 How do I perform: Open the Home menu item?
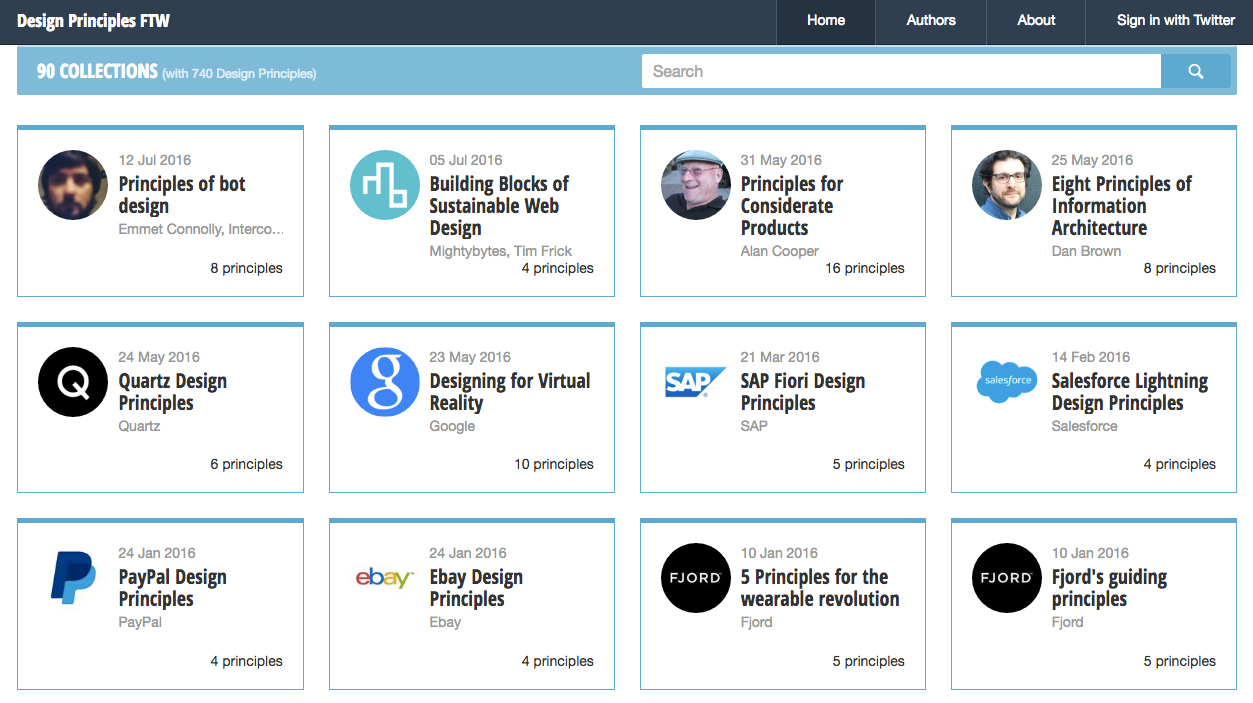[826, 21]
